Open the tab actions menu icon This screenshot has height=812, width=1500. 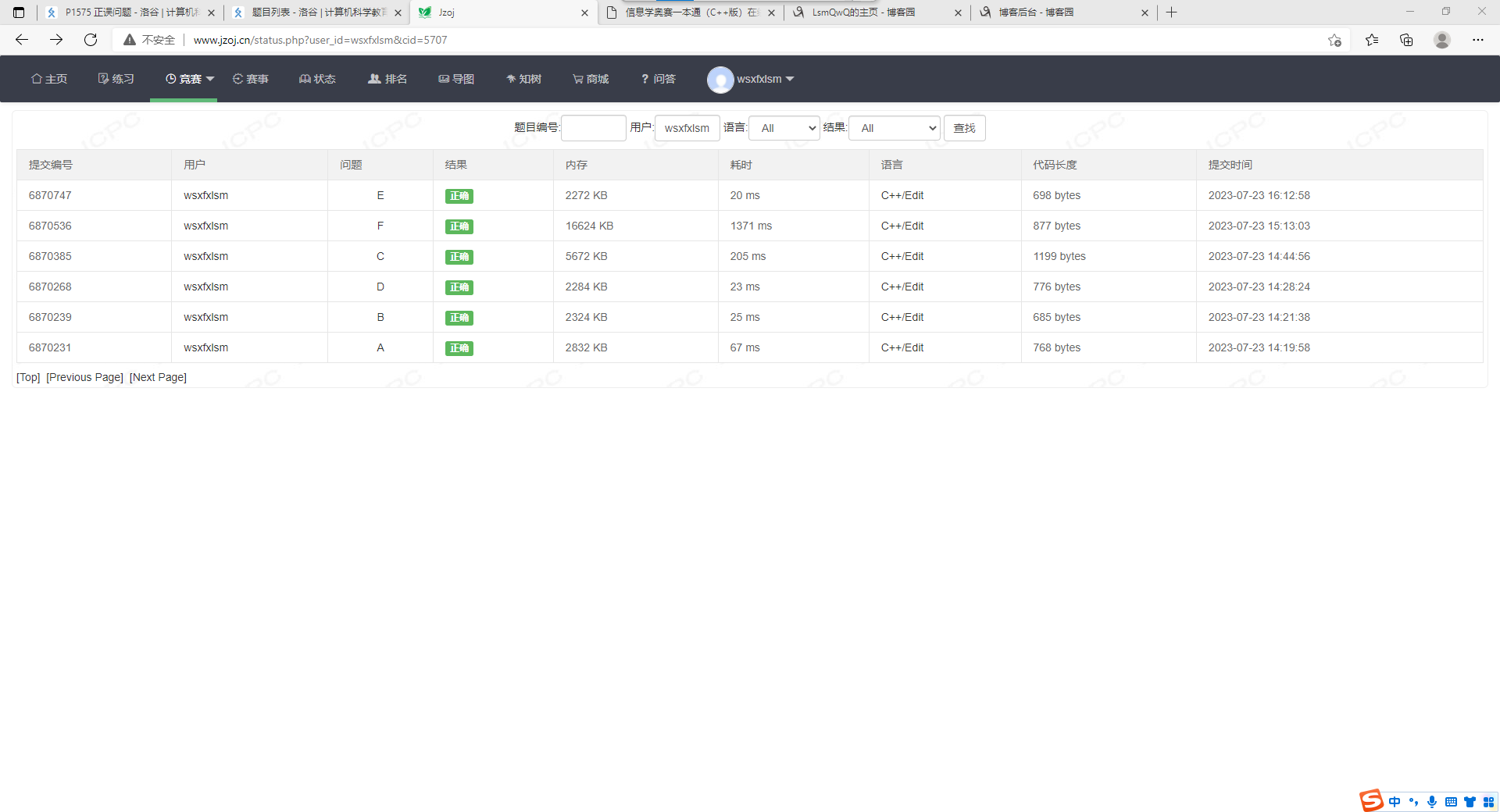[19, 12]
